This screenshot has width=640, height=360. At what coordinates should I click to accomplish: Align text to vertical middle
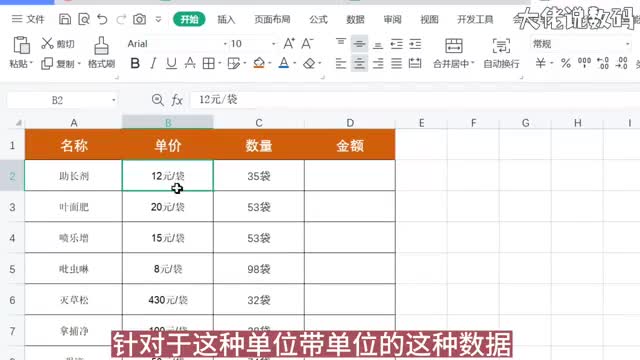[359, 43]
